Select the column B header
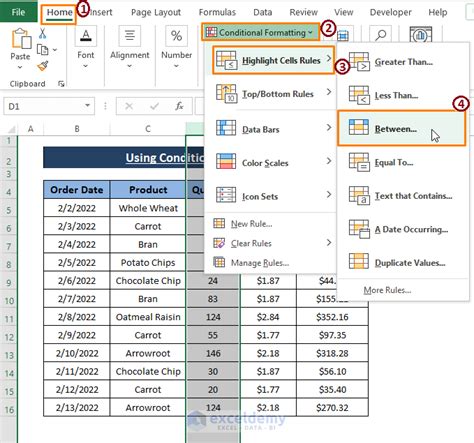The image size is (474, 443). click(x=77, y=129)
